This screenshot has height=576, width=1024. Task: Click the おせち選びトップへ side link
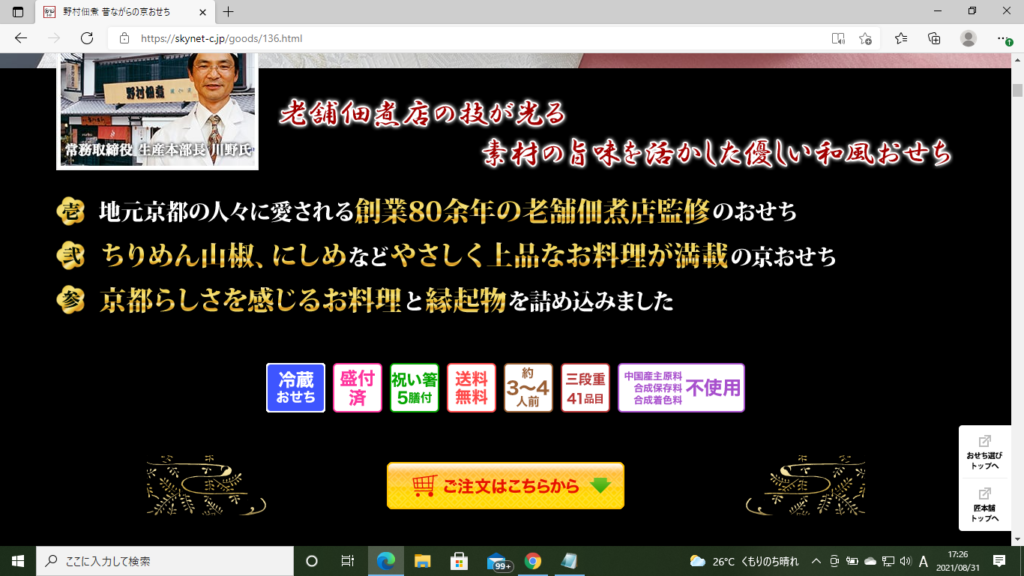(x=984, y=453)
